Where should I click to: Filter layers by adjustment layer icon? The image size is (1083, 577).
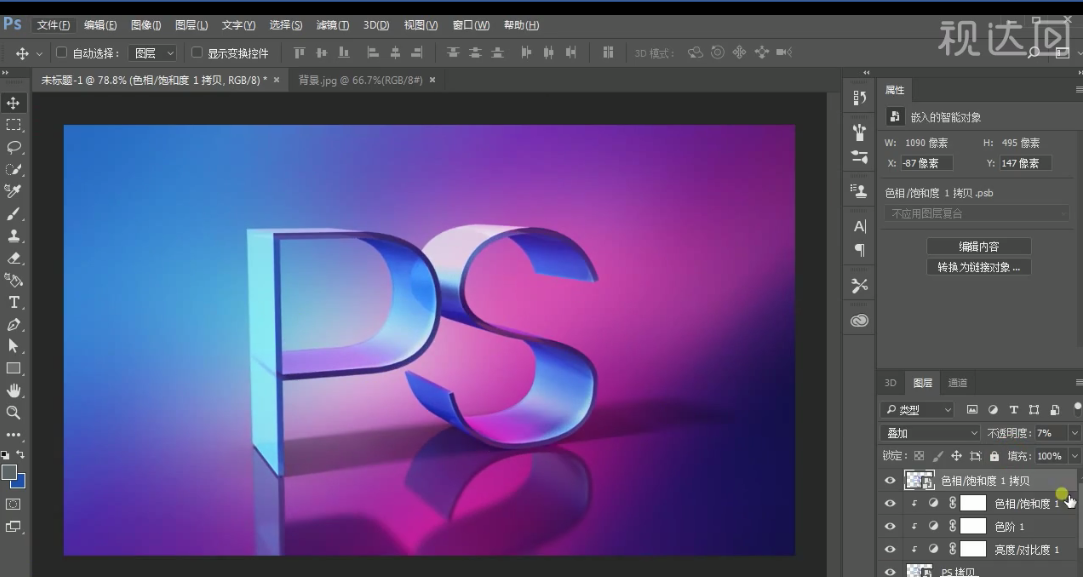click(993, 410)
